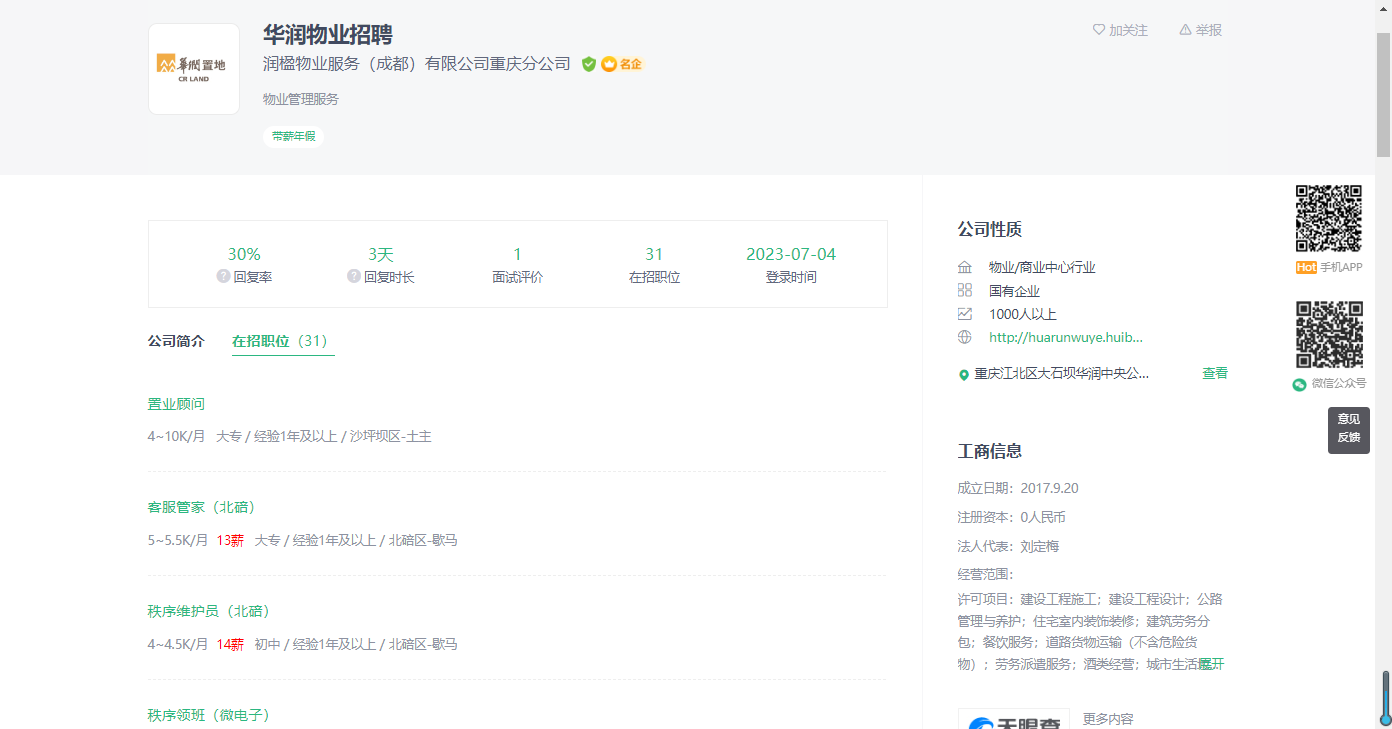Click the red 14薪 label
This screenshot has height=729, width=1392.
coord(230,644)
